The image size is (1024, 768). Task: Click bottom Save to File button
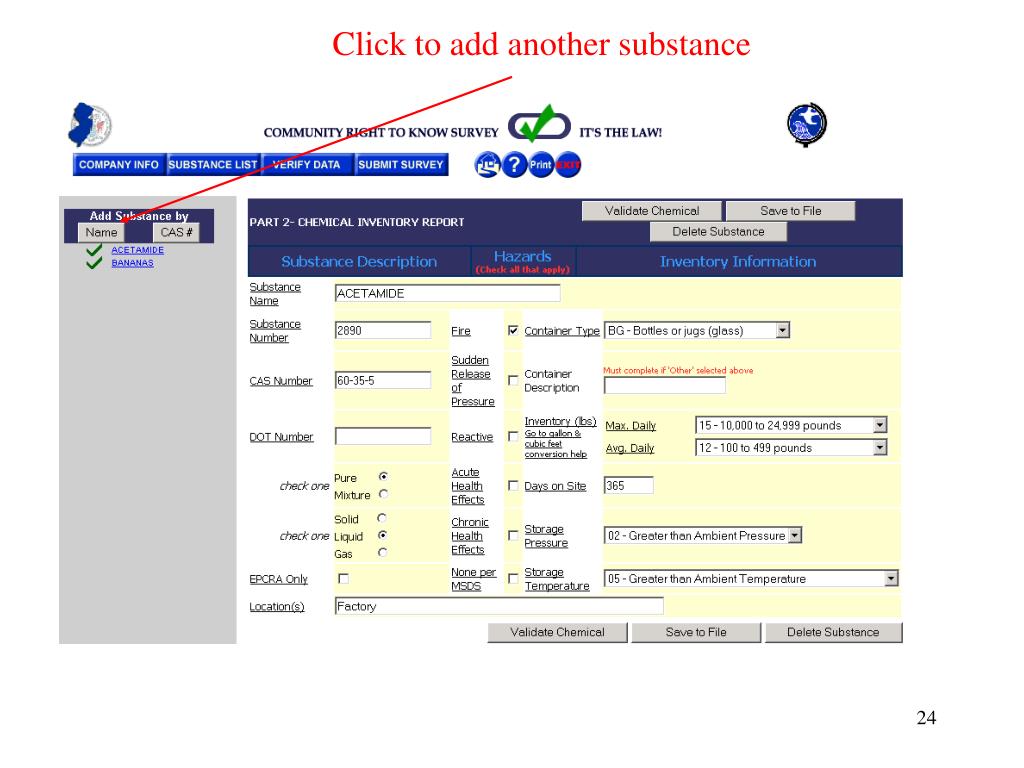[696, 632]
